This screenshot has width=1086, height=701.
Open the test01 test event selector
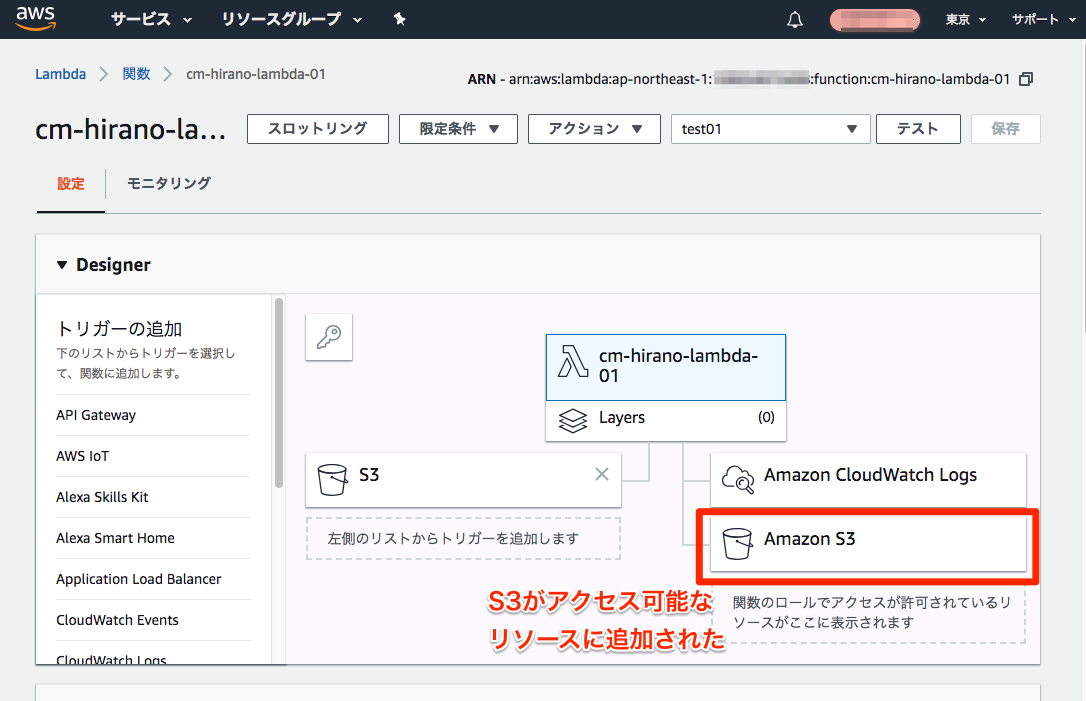[770, 129]
